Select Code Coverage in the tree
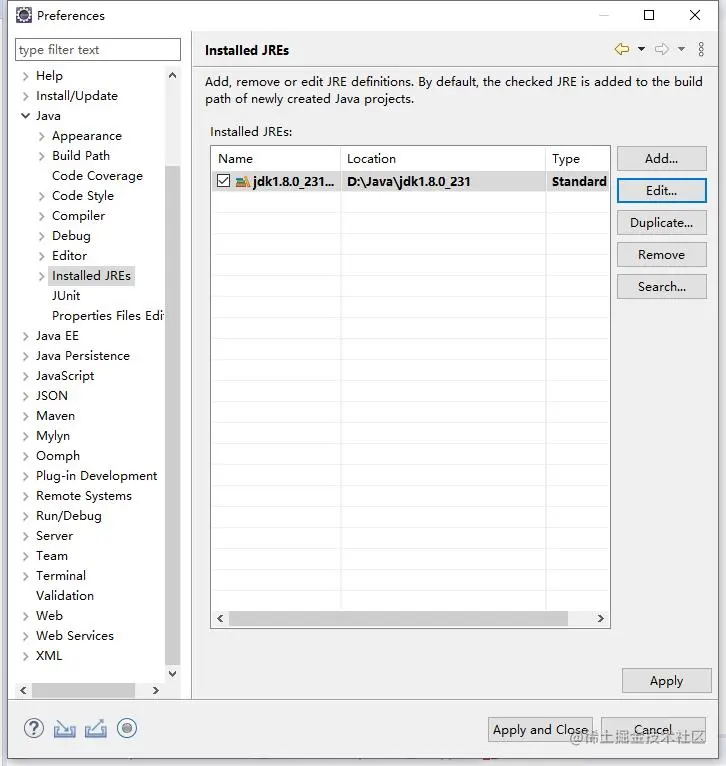This screenshot has width=726, height=766. 97,176
